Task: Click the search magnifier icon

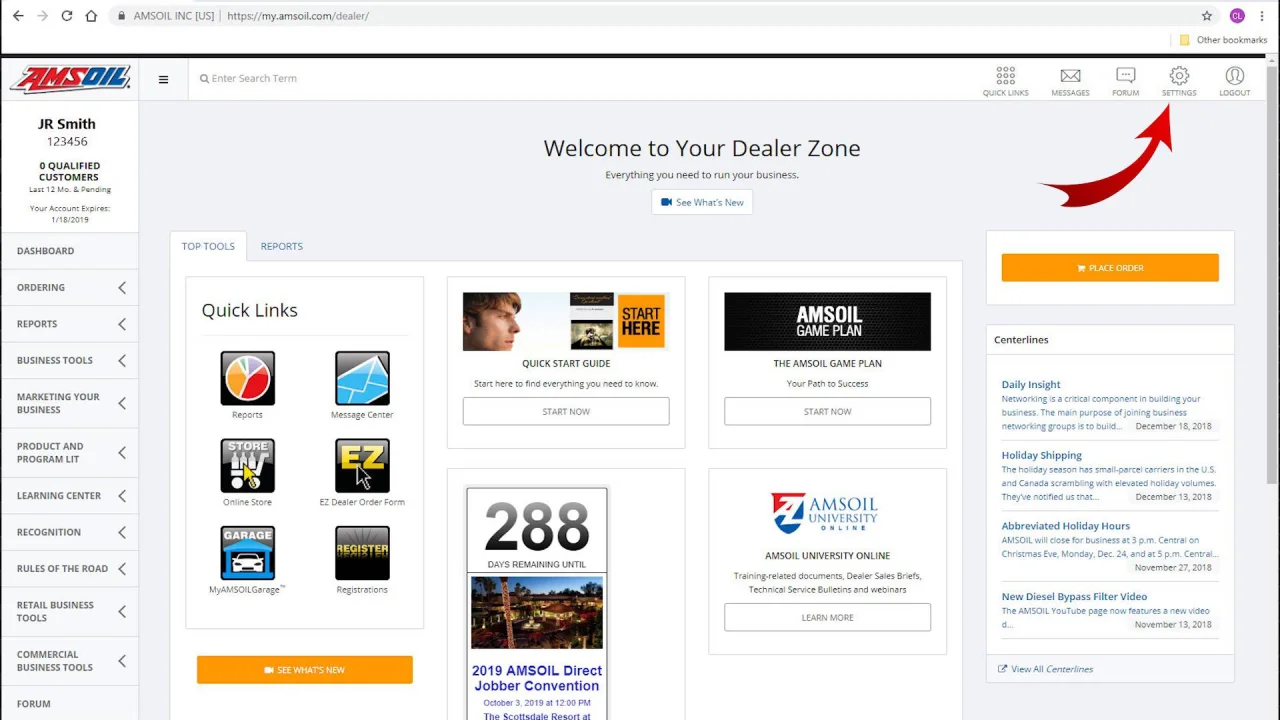Action: tap(204, 79)
